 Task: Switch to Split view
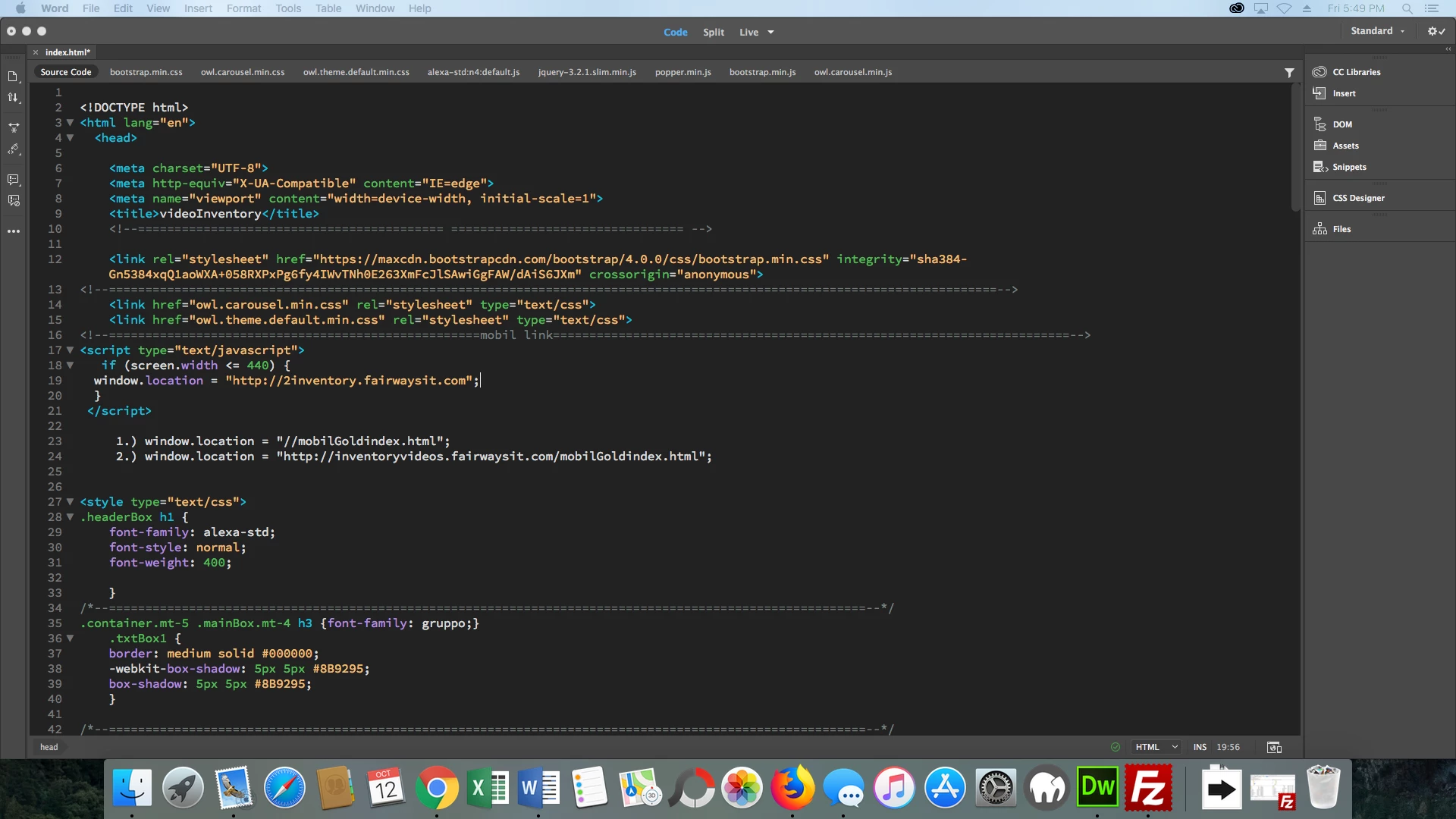coord(713,33)
